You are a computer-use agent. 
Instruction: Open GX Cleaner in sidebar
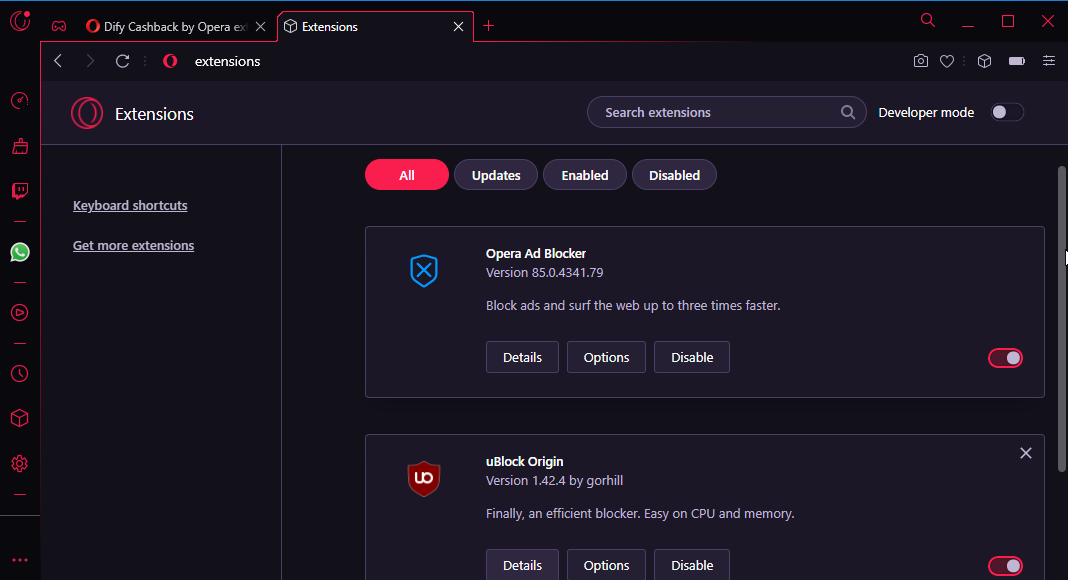pyautogui.click(x=20, y=146)
